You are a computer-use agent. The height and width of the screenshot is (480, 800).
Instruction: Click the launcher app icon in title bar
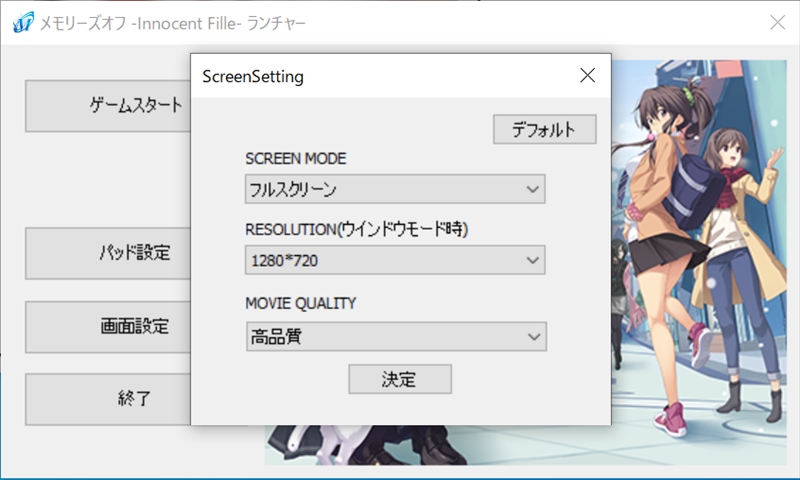click(x=23, y=22)
